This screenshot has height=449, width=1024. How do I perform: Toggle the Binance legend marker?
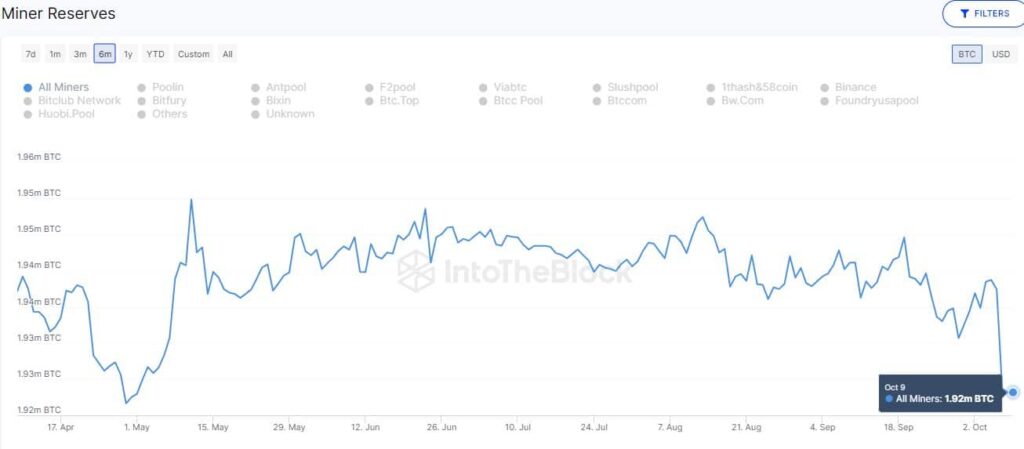point(825,88)
